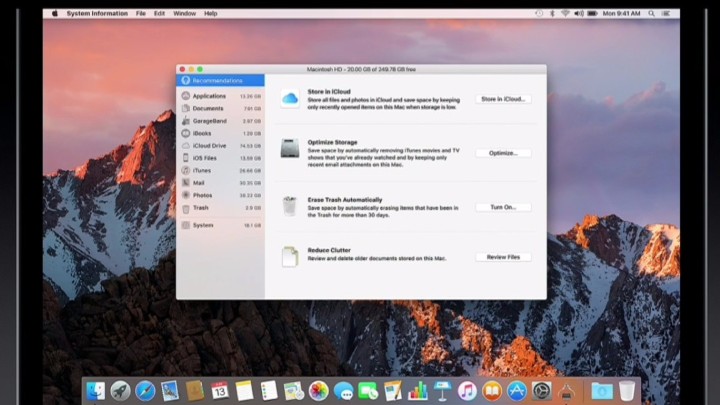Open Notification Center icon

point(665,13)
